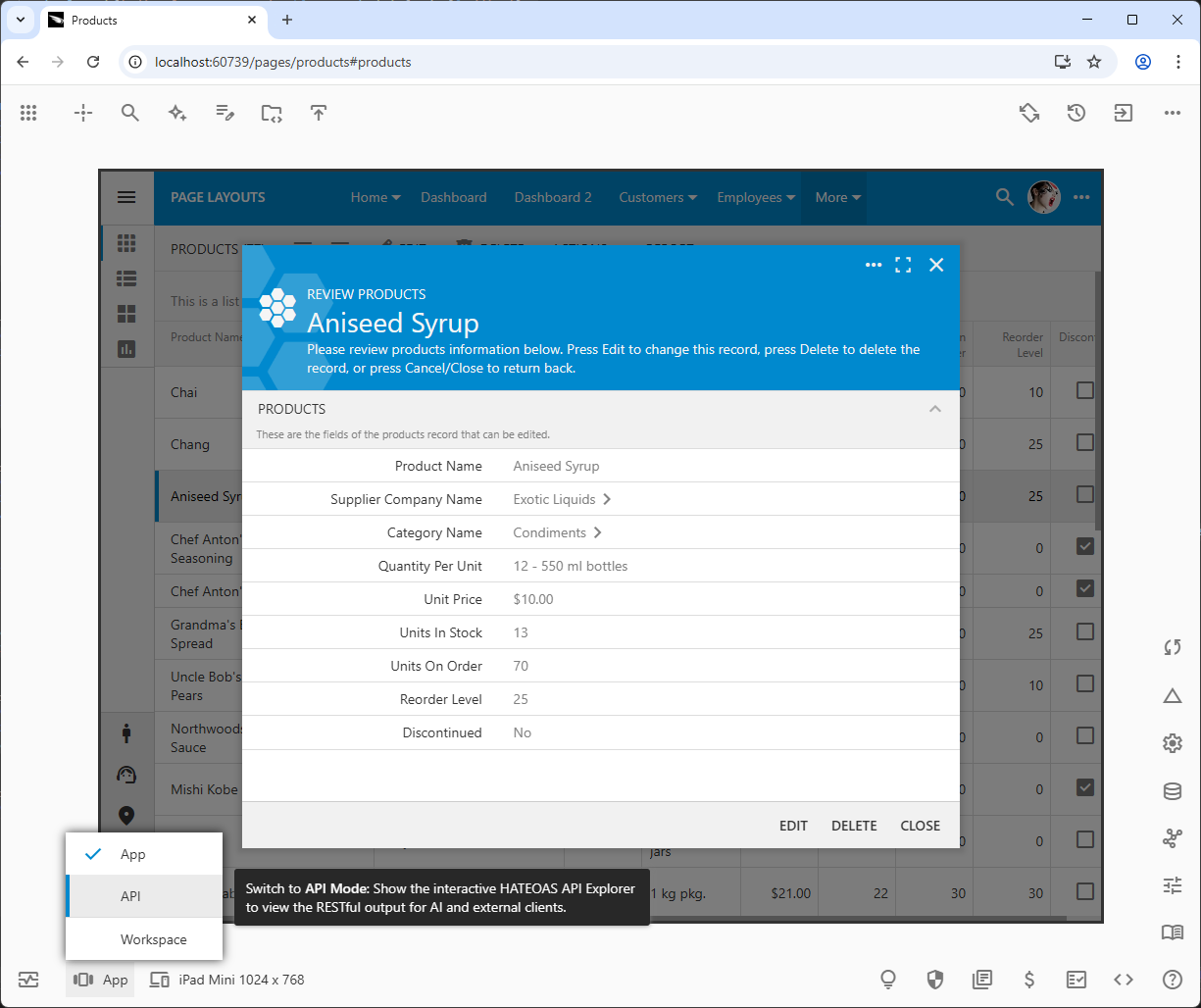Image resolution: width=1201 pixels, height=1008 pixels.
Task: Select API mode from the popup menu
Action: 131,896
